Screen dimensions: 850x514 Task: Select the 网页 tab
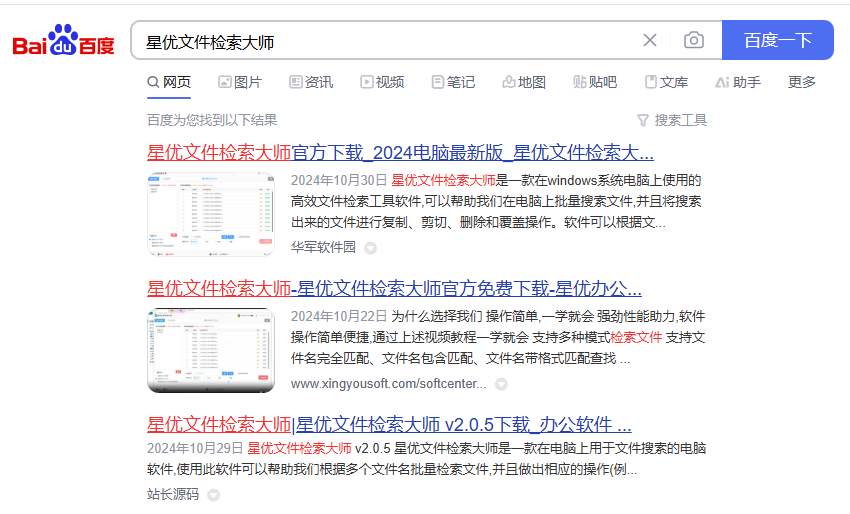pyautogui.click(x=169, y=82)
